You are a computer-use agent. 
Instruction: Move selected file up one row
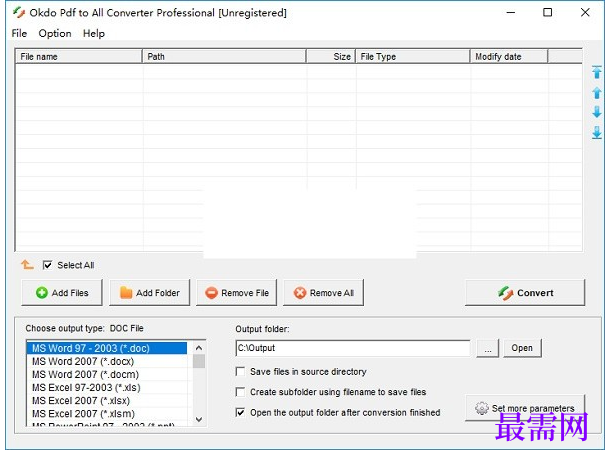[597, 93]
